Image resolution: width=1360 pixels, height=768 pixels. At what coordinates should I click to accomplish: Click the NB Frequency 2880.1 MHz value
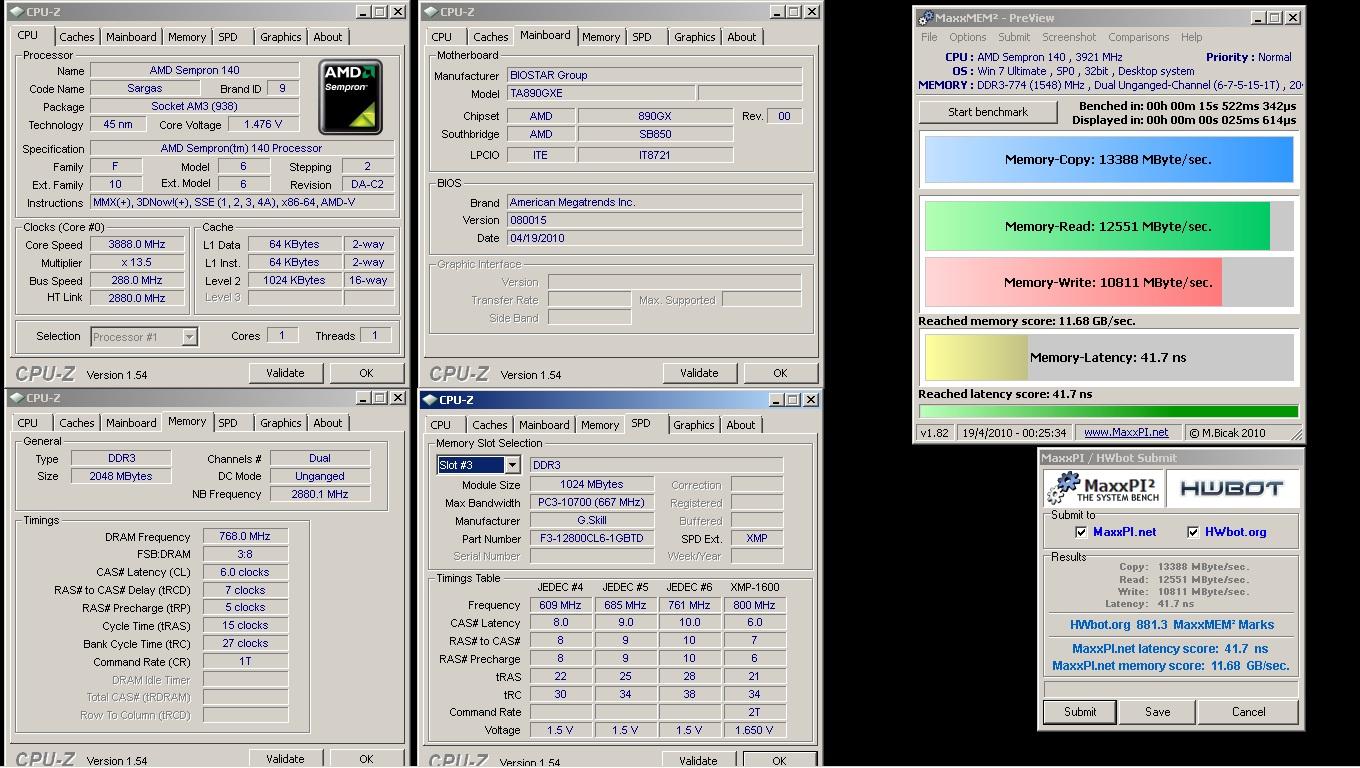coord(320,494)
